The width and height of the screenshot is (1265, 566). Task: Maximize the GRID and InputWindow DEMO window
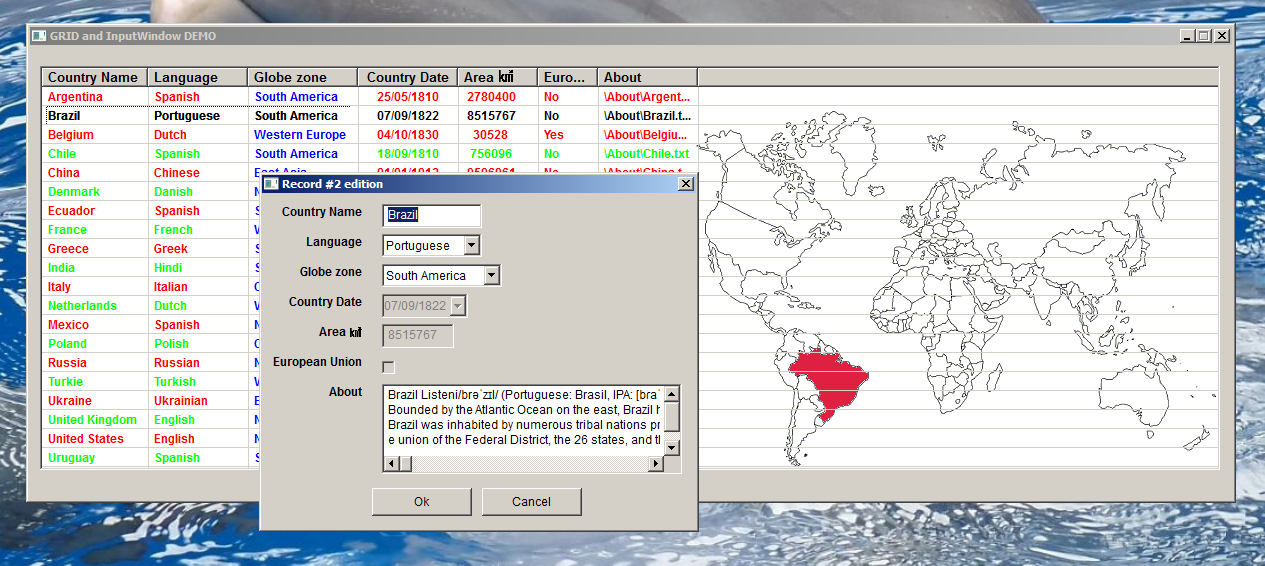pos(1203,36)
